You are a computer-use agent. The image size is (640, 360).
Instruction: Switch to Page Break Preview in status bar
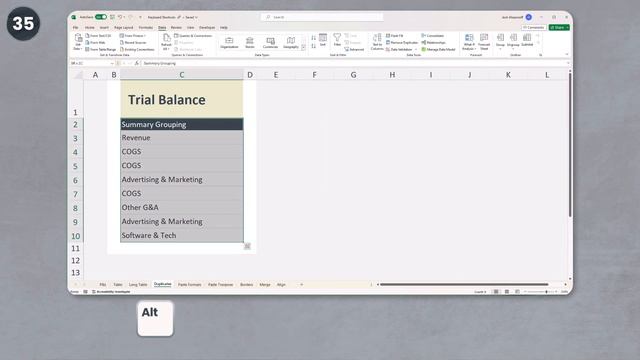[517, 291]
